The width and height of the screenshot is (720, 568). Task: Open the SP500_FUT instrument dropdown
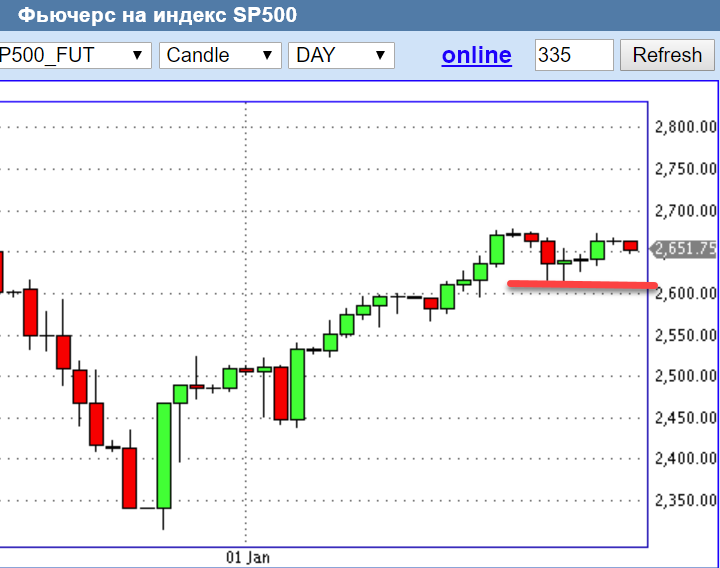pyautogui.click(x=75, y=55)
